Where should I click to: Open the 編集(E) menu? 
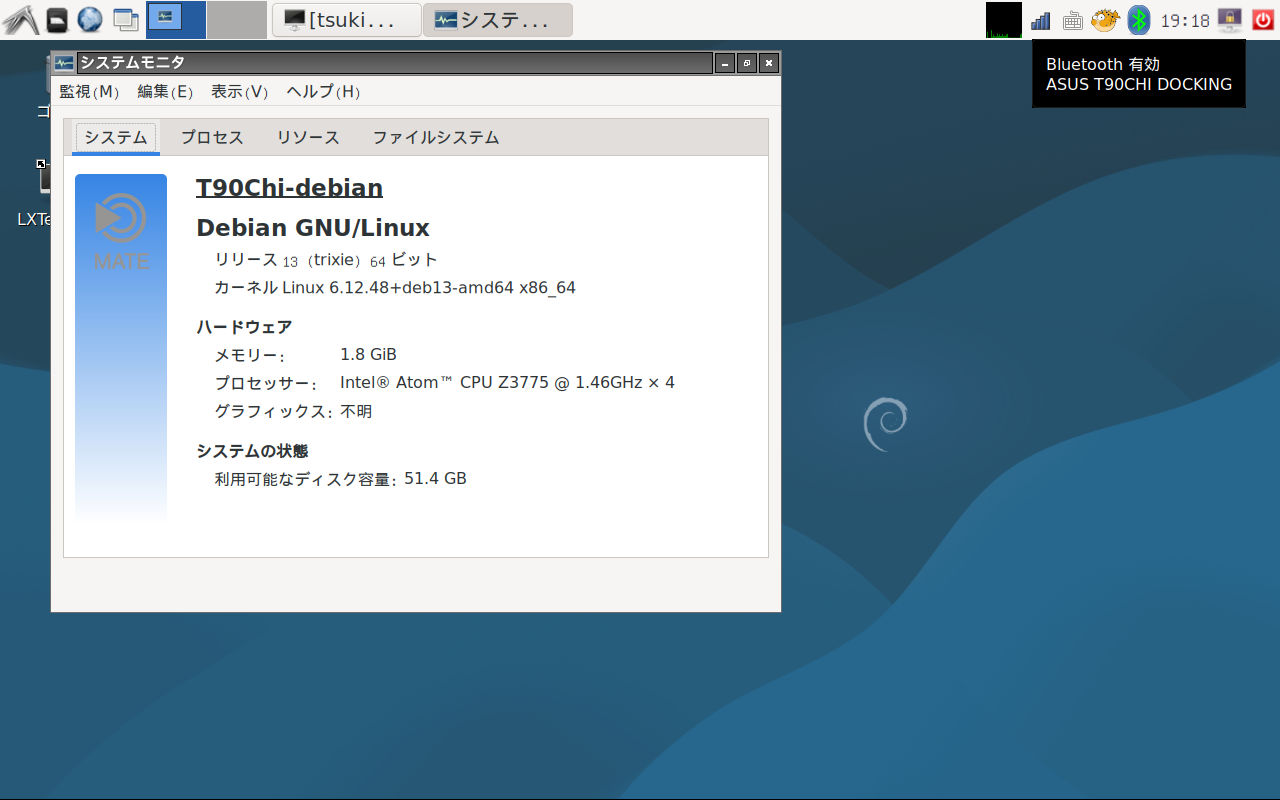pos(165,92)
